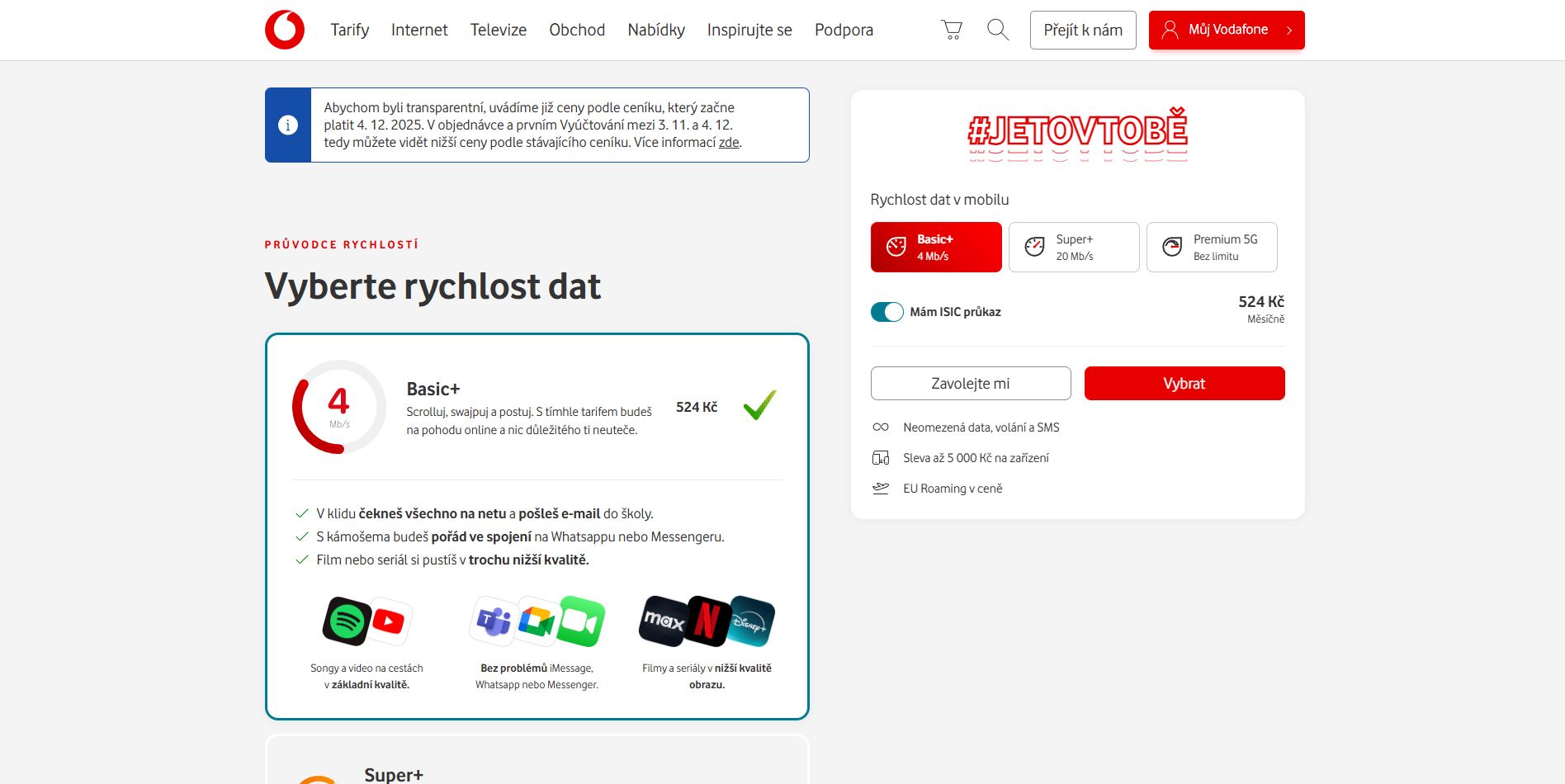The width and height of the screenshot is (1565, 784).
Task: Click 'S kámošema budeš pořád ve spojení' line
Action: pyautogui.click(x=520, y=537)
